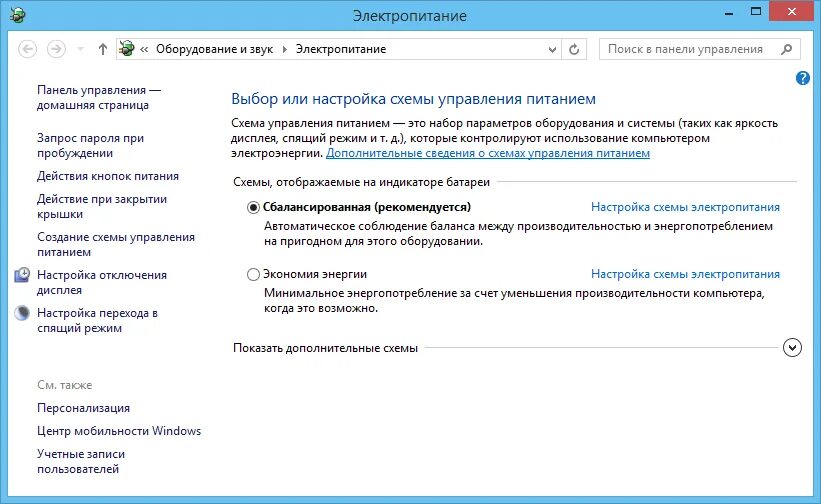Select the Оборудование и звук breadcrumb
This screenshot has width=821, height=504.
point(215,49)
